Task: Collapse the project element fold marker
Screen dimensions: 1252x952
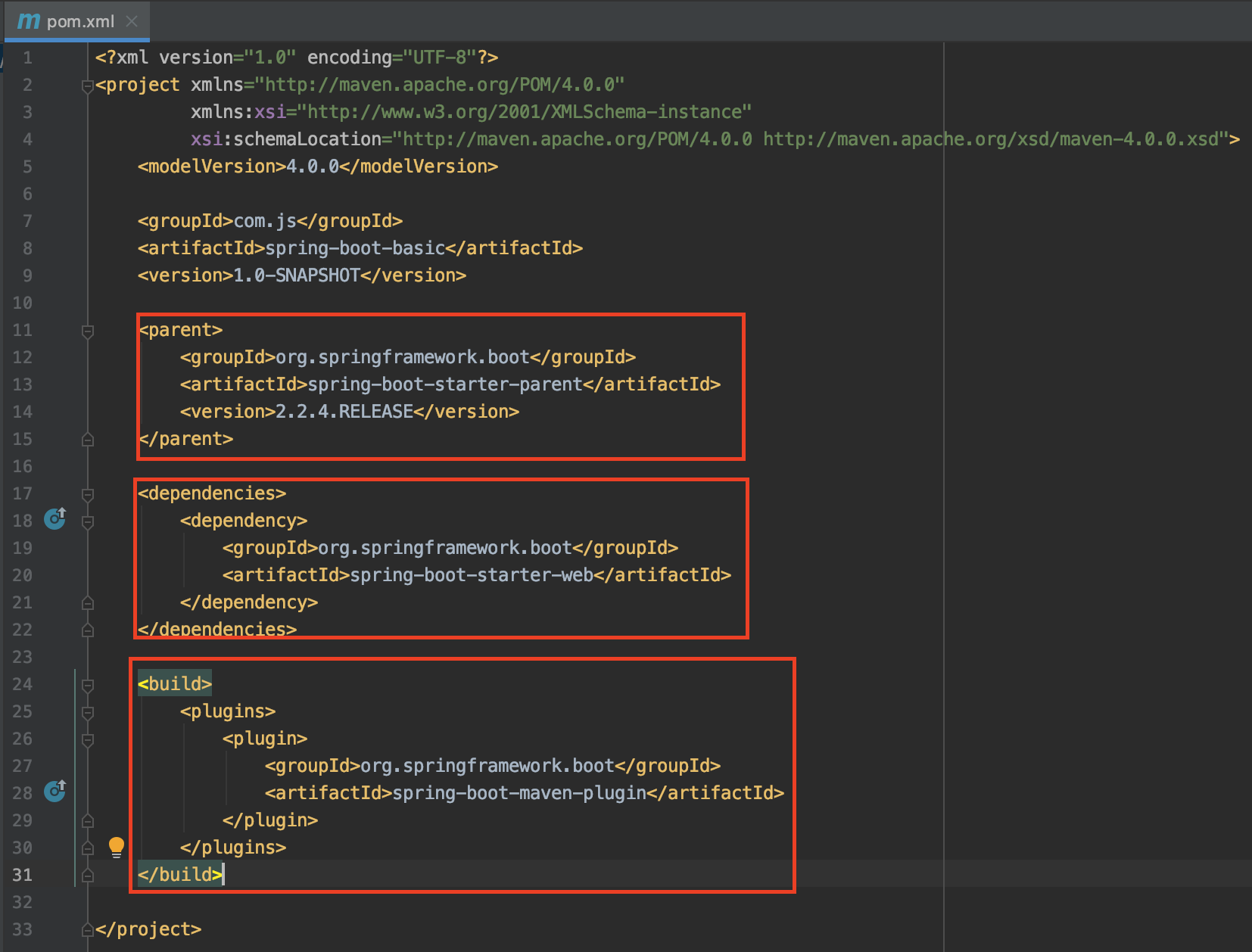Action: 87,85
